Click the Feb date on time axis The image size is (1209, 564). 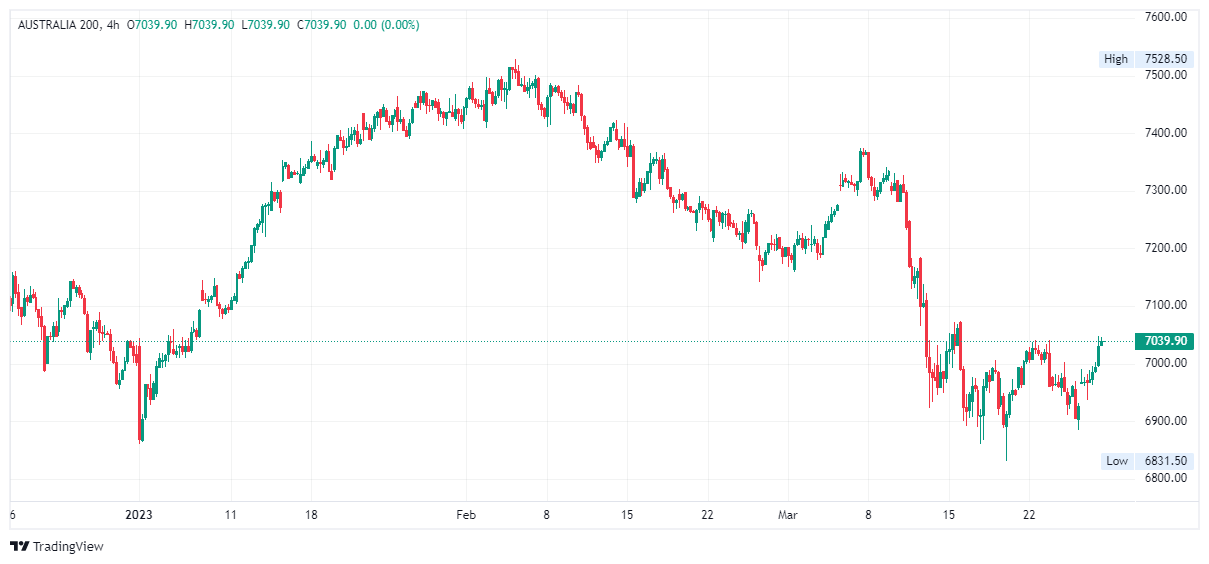point(465,515)
